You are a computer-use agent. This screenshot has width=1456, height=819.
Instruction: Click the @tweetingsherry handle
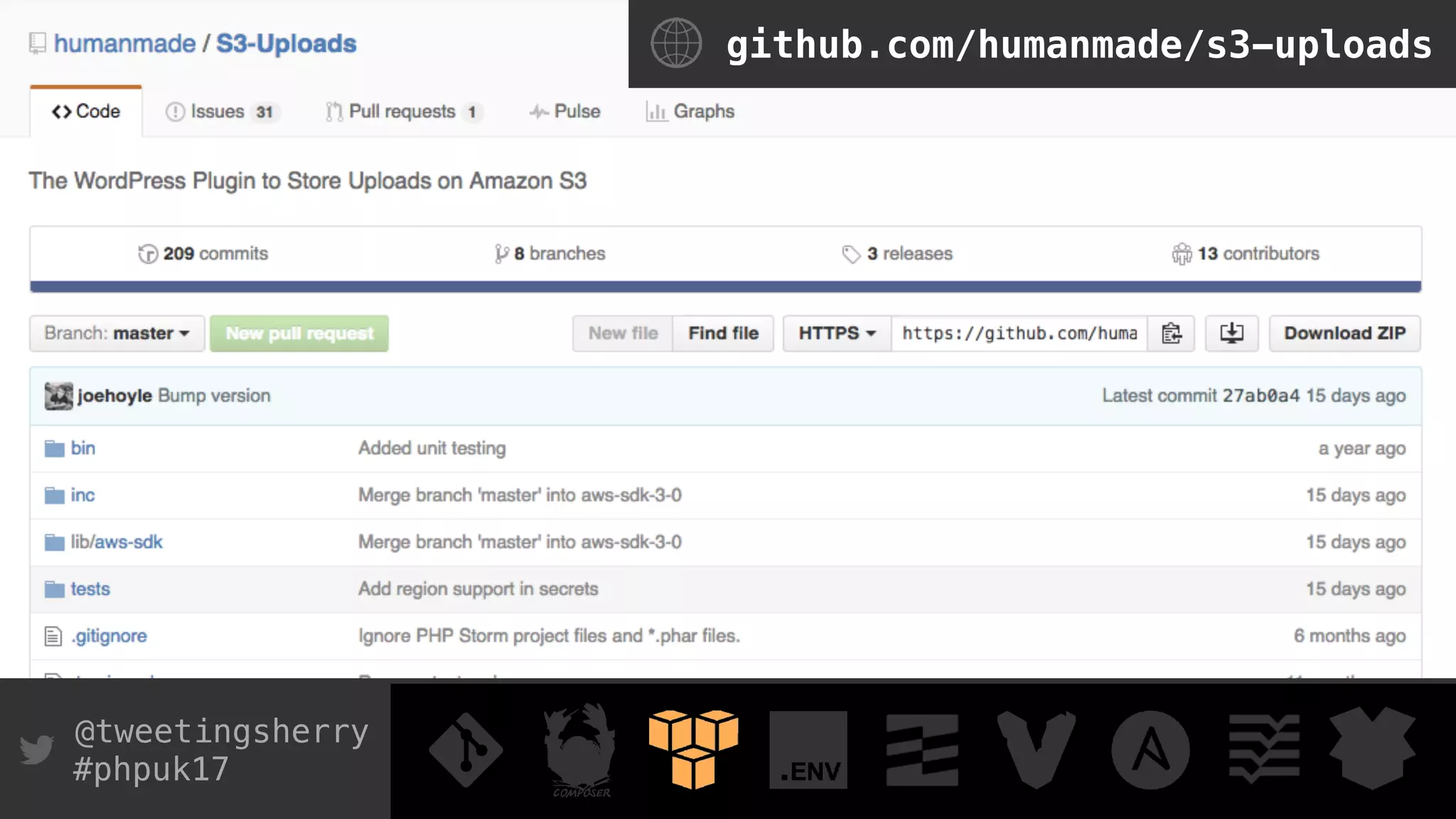coord(221,732)
